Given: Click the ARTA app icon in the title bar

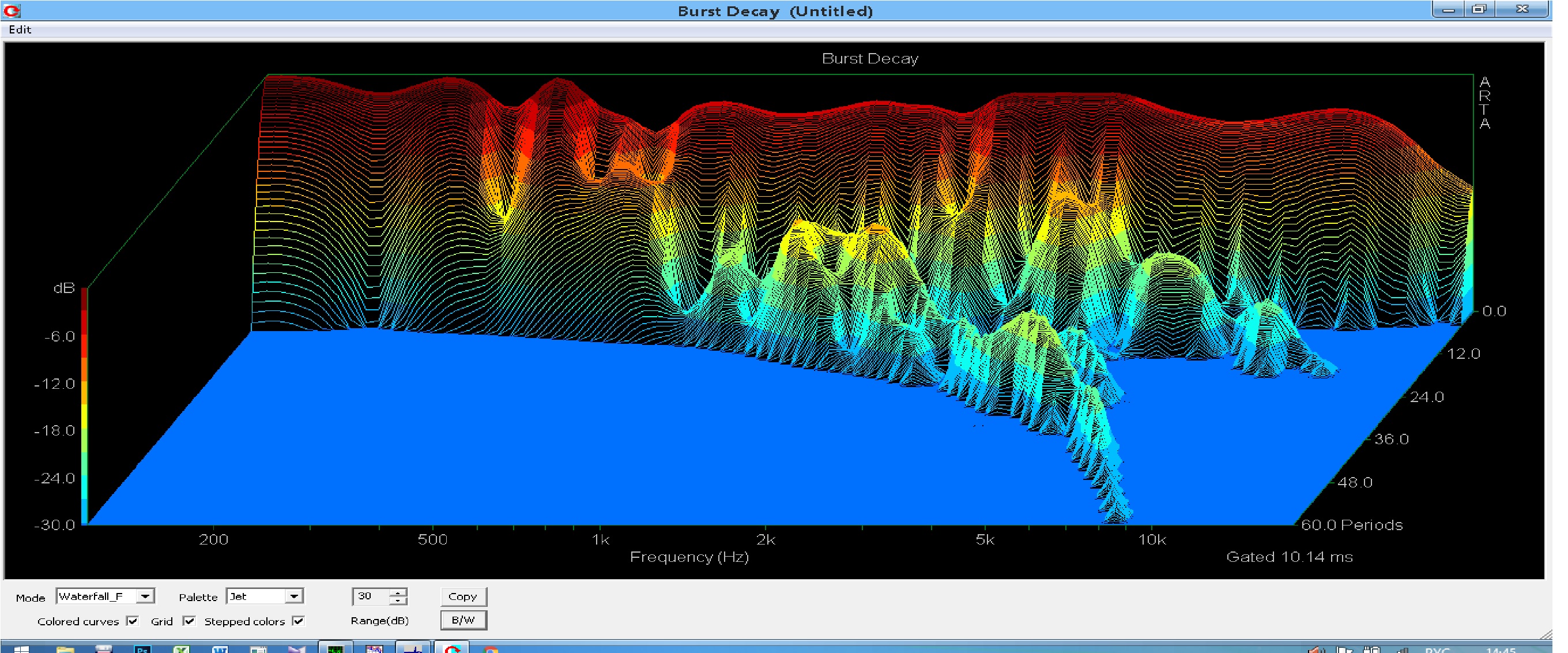Looking at the screenshot, I should (12, 10).
